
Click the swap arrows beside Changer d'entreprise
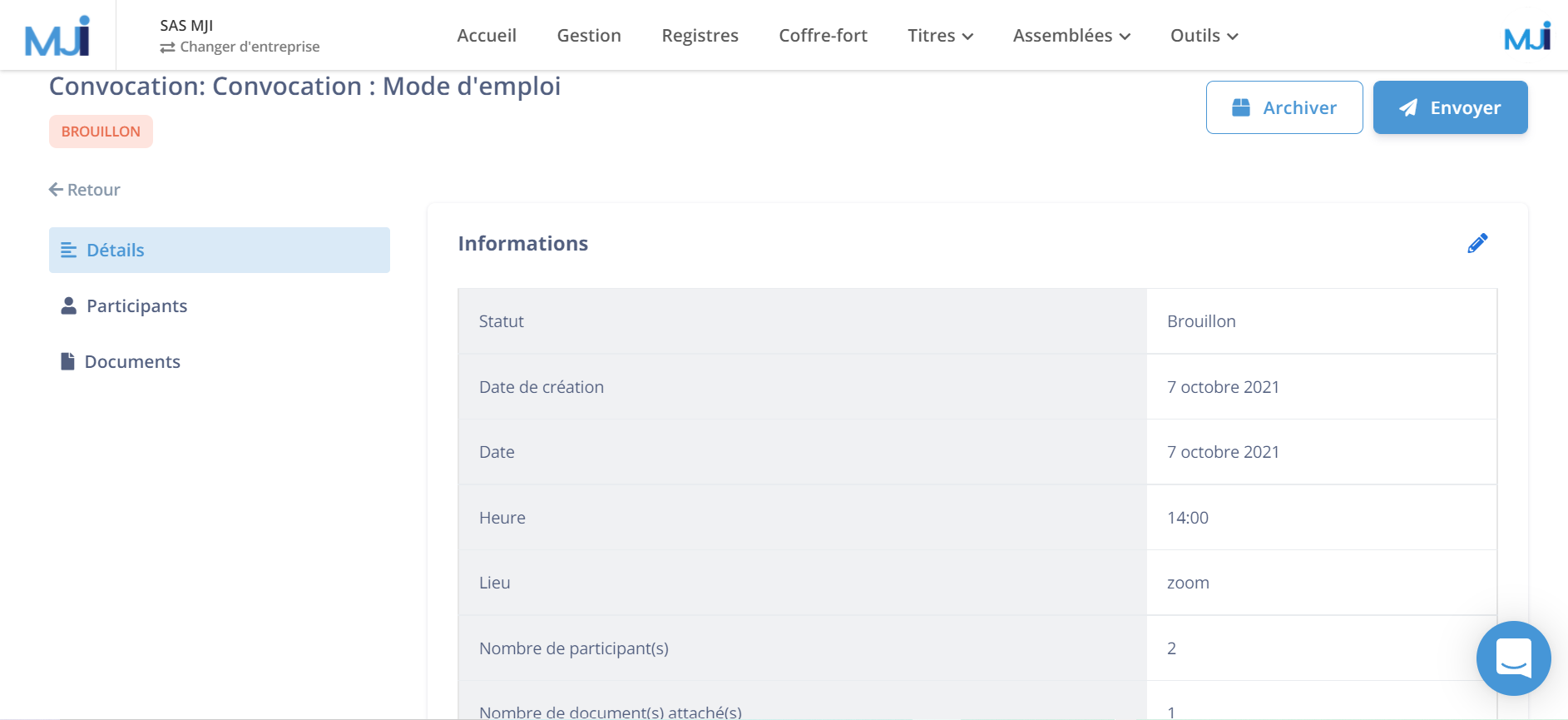point(166,47)
